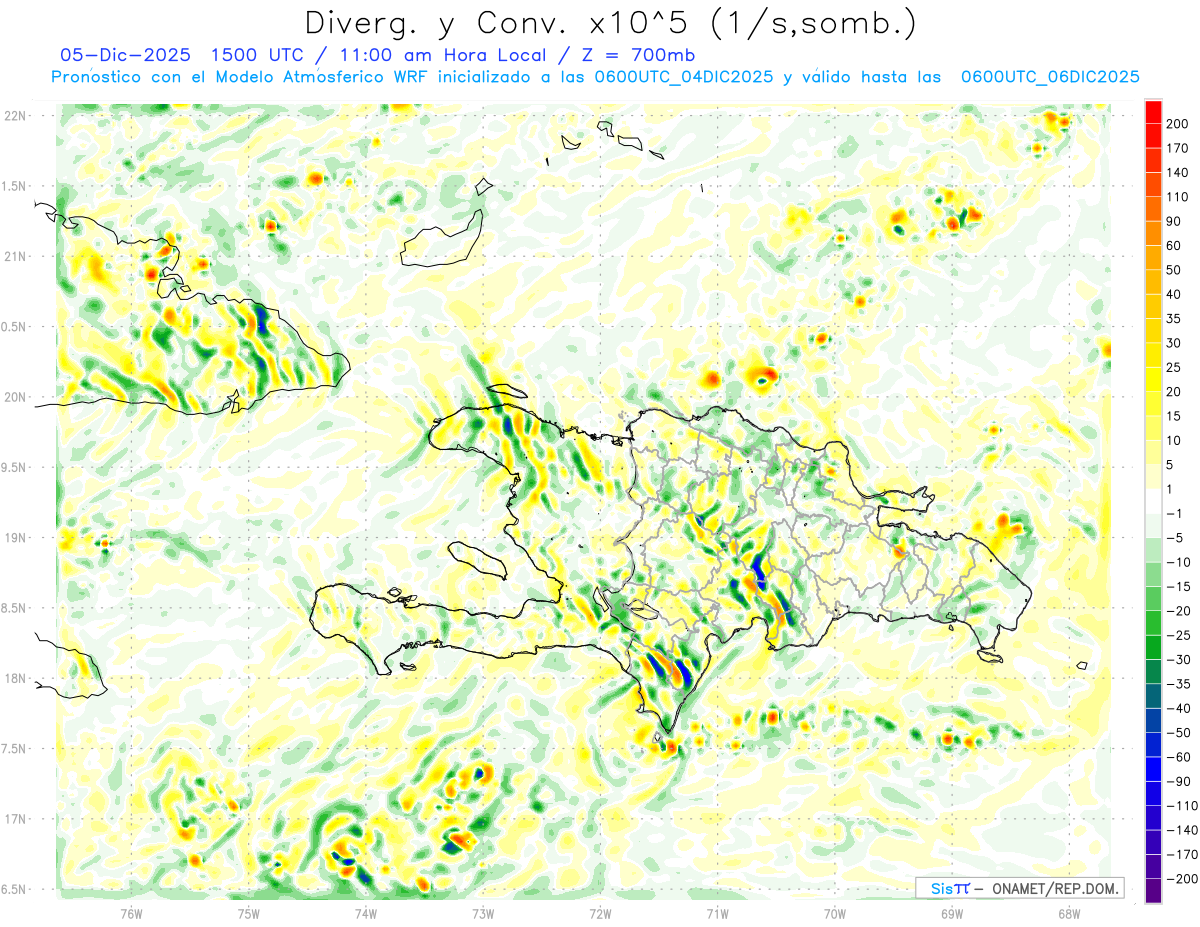1200x927 pixels.
Task: Click the '69W' longitude label
Action: tap(952, 913)
